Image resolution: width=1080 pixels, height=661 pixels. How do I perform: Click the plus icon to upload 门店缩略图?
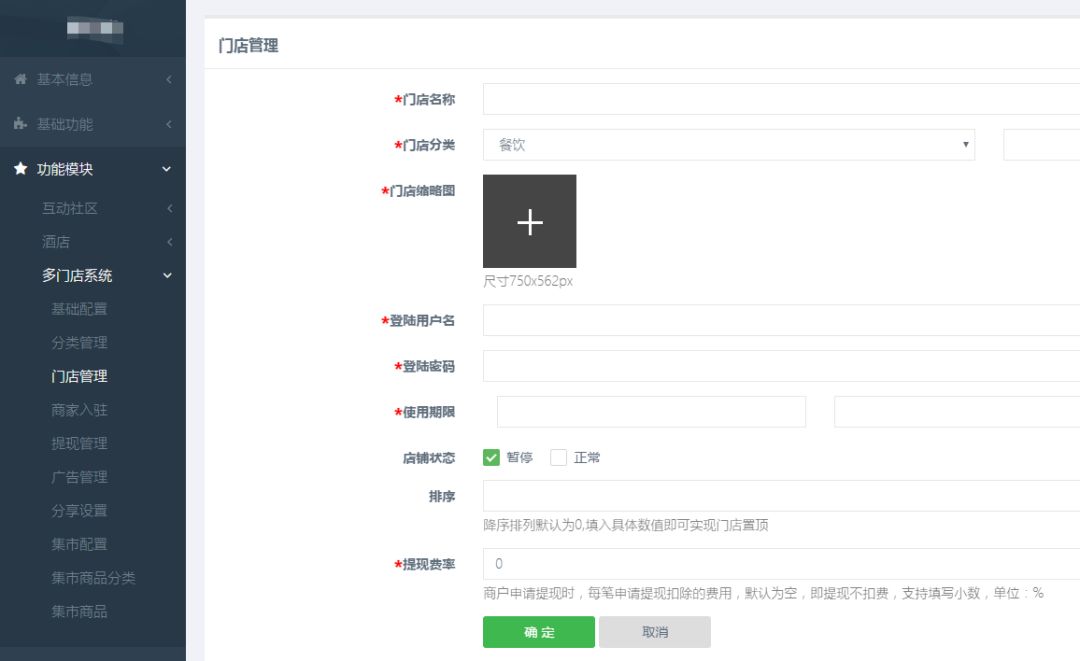530,221
